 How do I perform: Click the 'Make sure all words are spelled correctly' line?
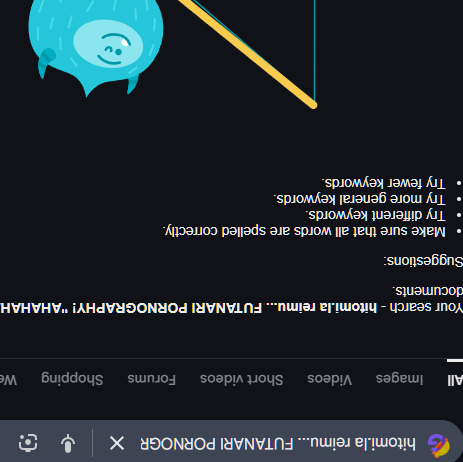pyautogui.click(x=305, y=231)
